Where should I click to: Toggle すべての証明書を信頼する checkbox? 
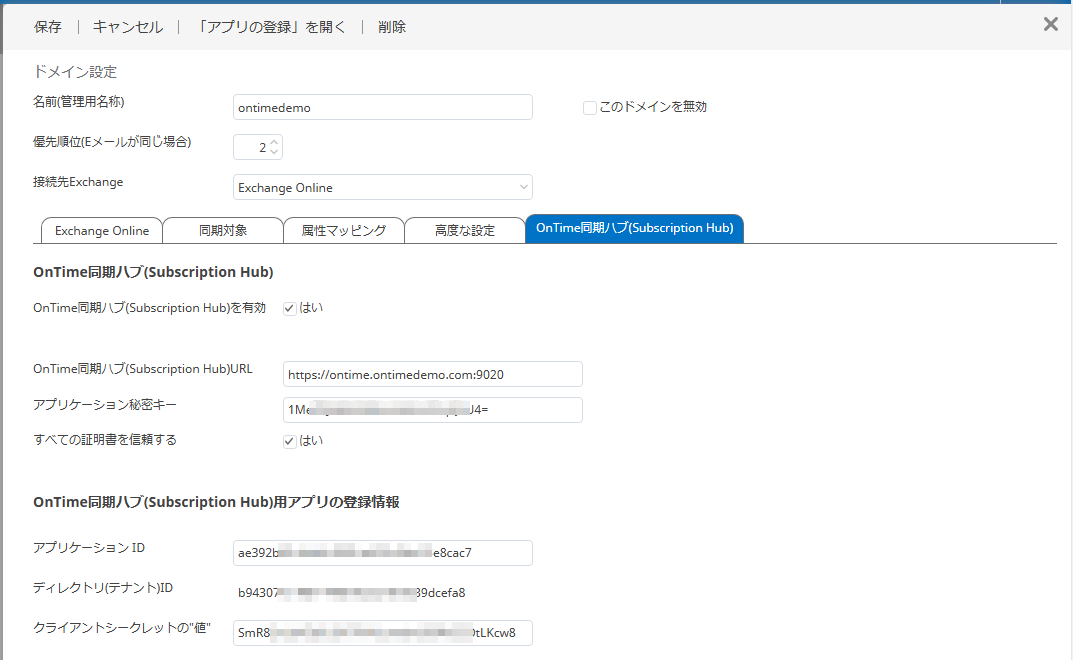click(290, 441)
